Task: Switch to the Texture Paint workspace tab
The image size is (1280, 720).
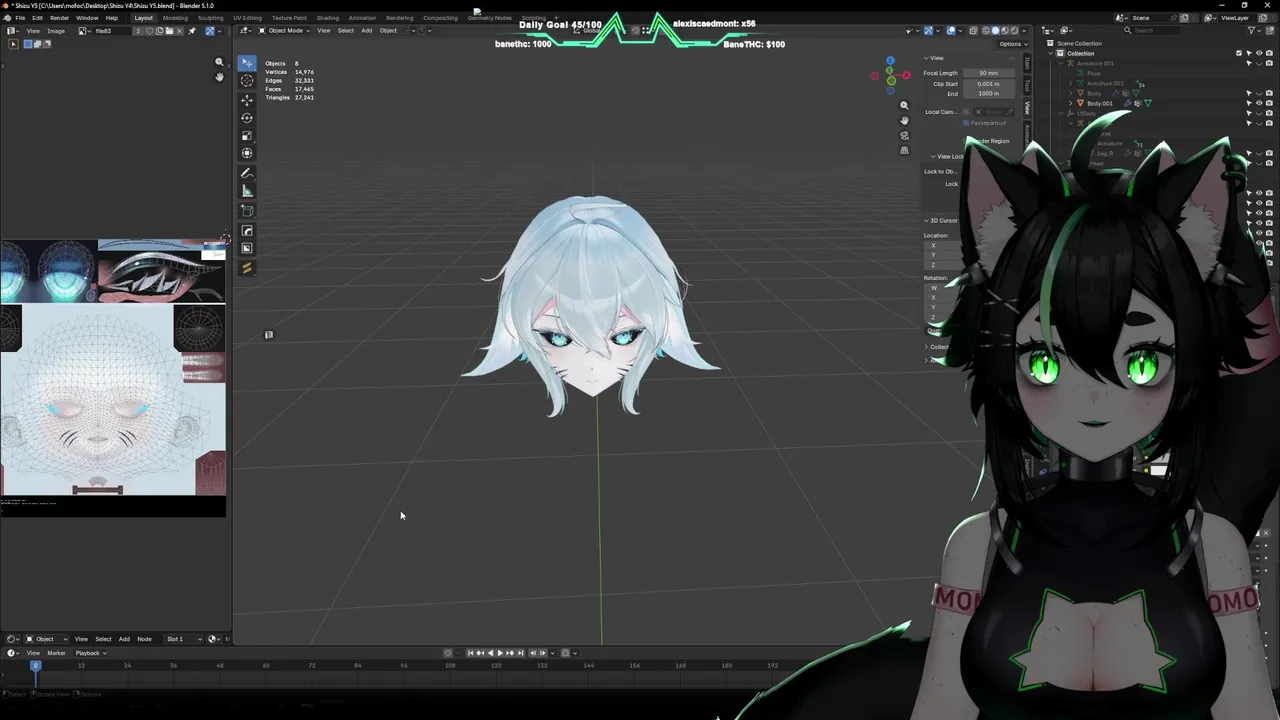Action: click(289, 18)
